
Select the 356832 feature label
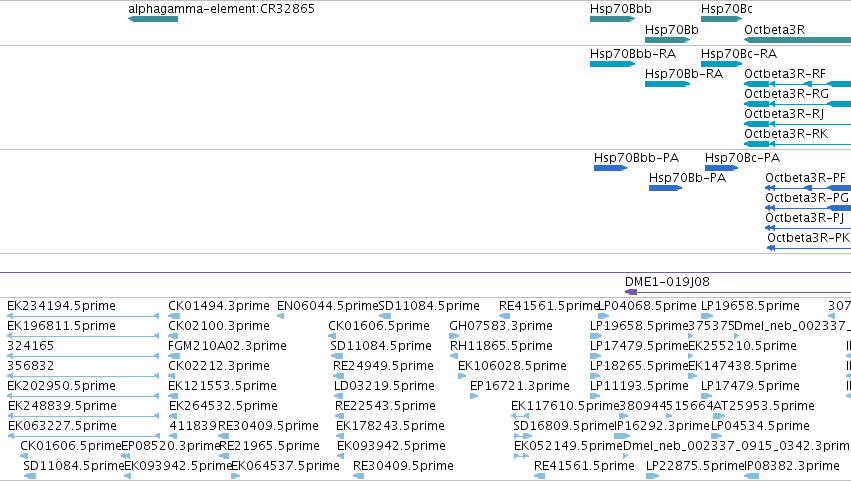tap(31, 366)
